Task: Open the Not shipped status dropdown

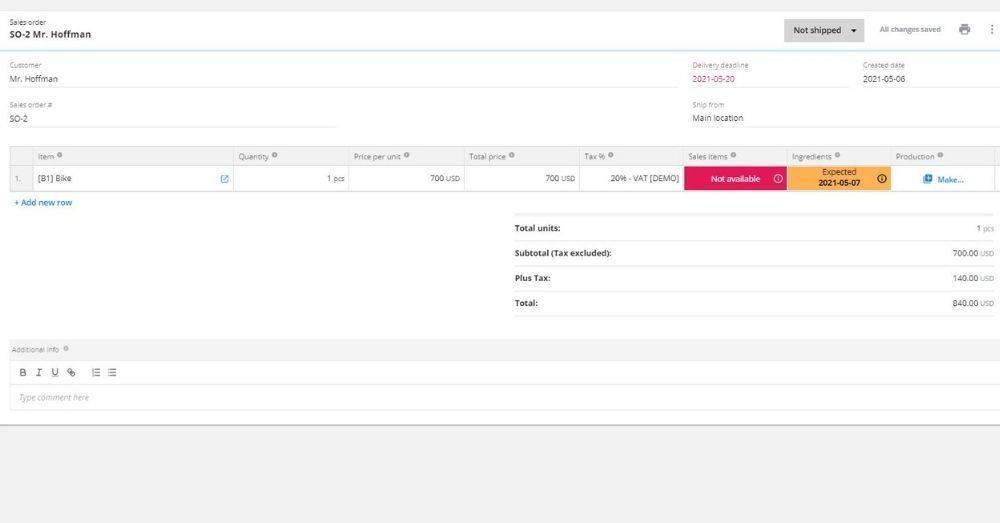Action: click(824, 30)
